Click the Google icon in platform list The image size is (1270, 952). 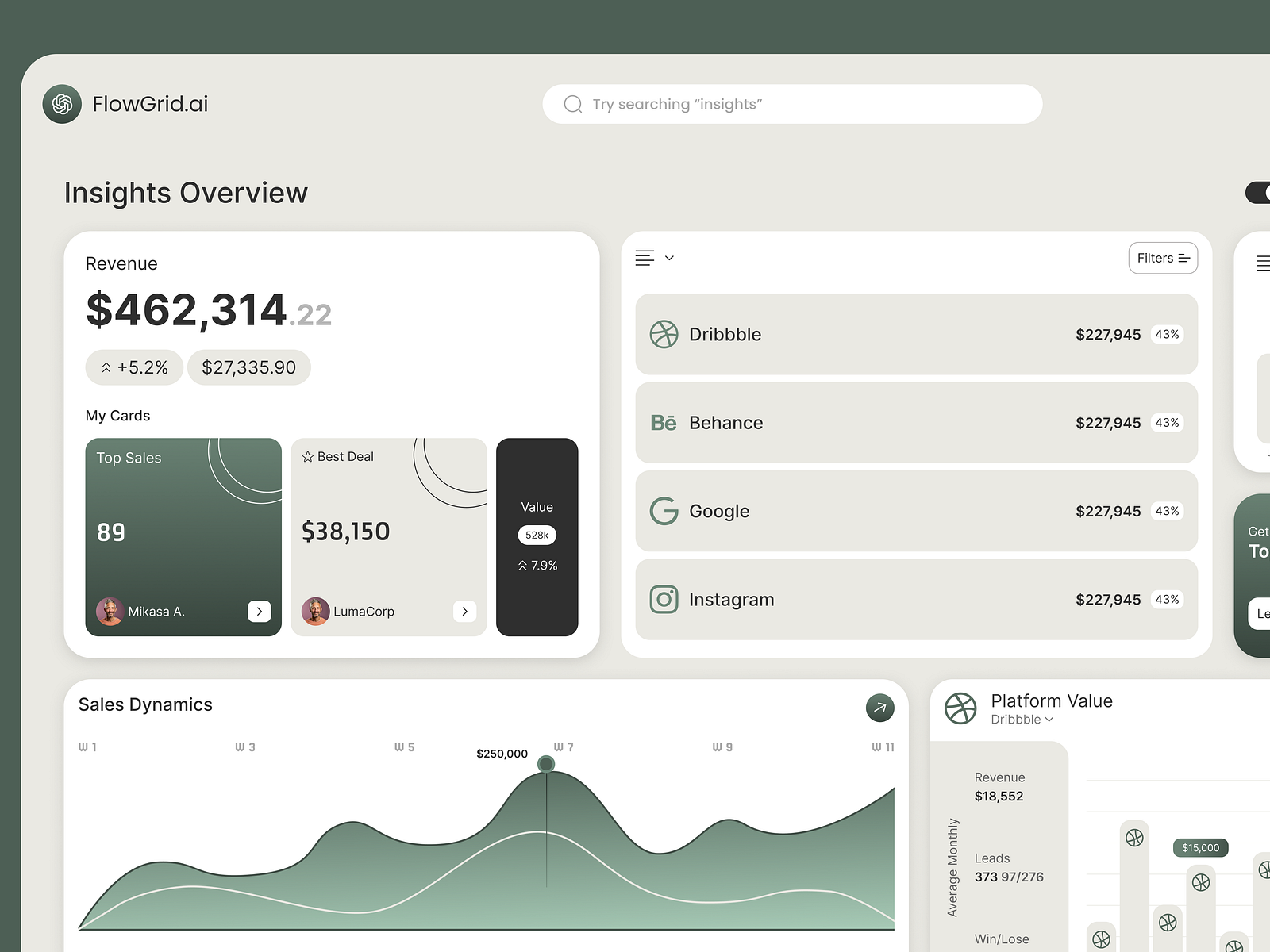point(664,511)
